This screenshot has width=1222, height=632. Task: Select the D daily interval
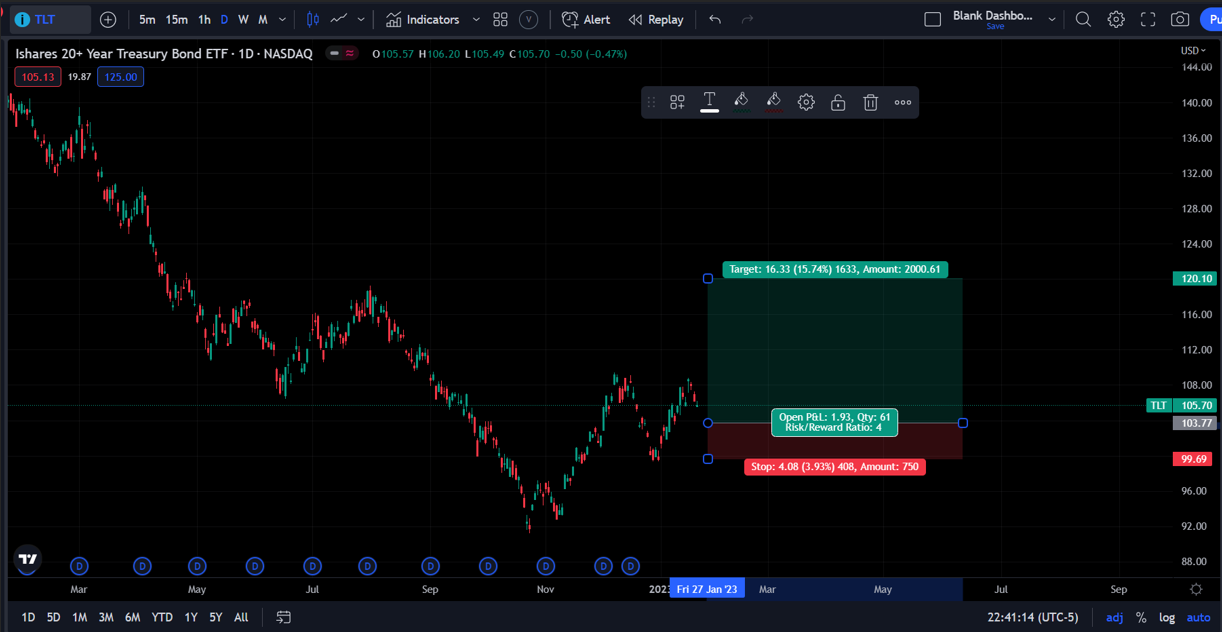coord(224,19)
